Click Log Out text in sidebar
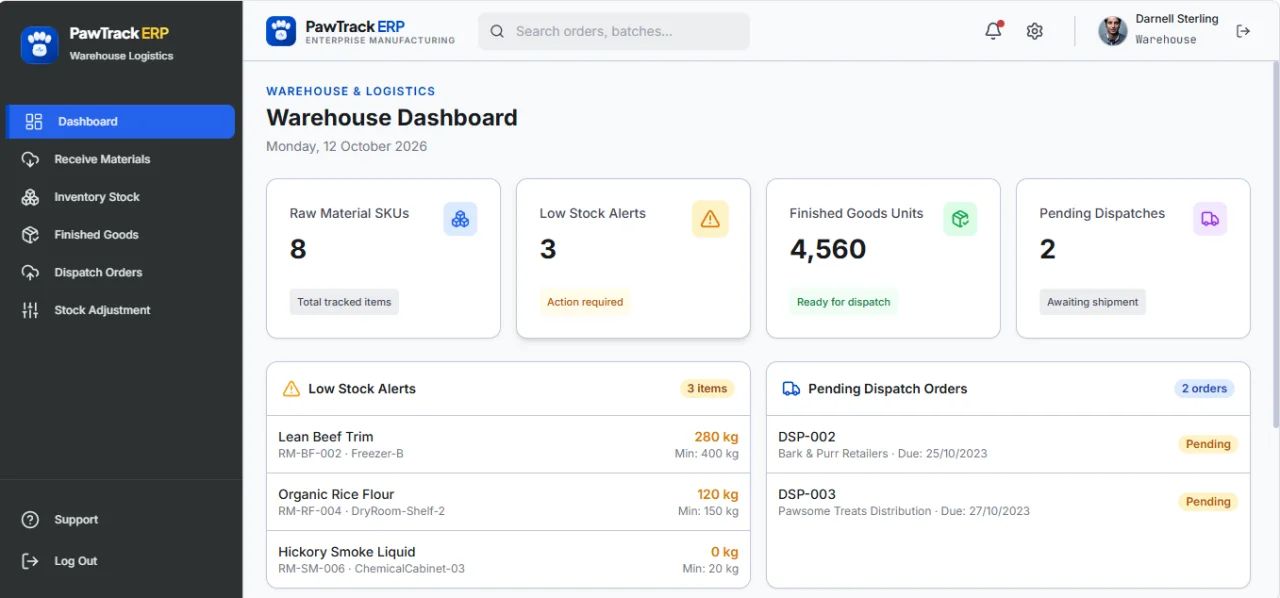The width and height of the screenshot is (1280, 598). (x=76, y=561)
